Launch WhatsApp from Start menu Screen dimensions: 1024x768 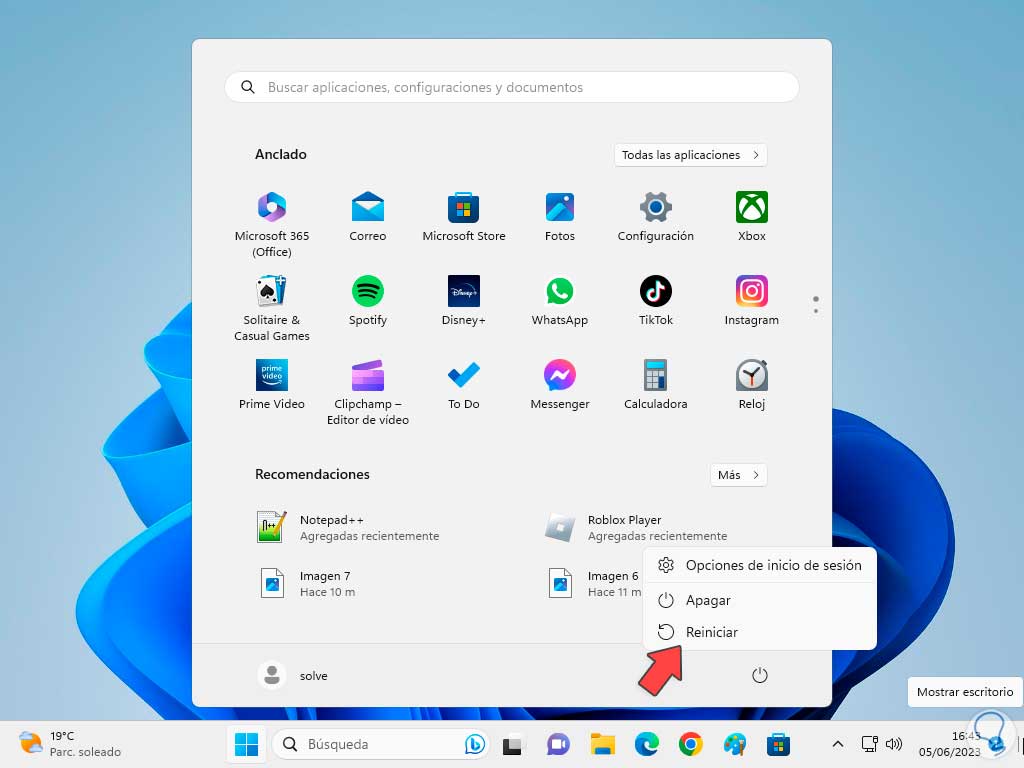click(560, 300)
